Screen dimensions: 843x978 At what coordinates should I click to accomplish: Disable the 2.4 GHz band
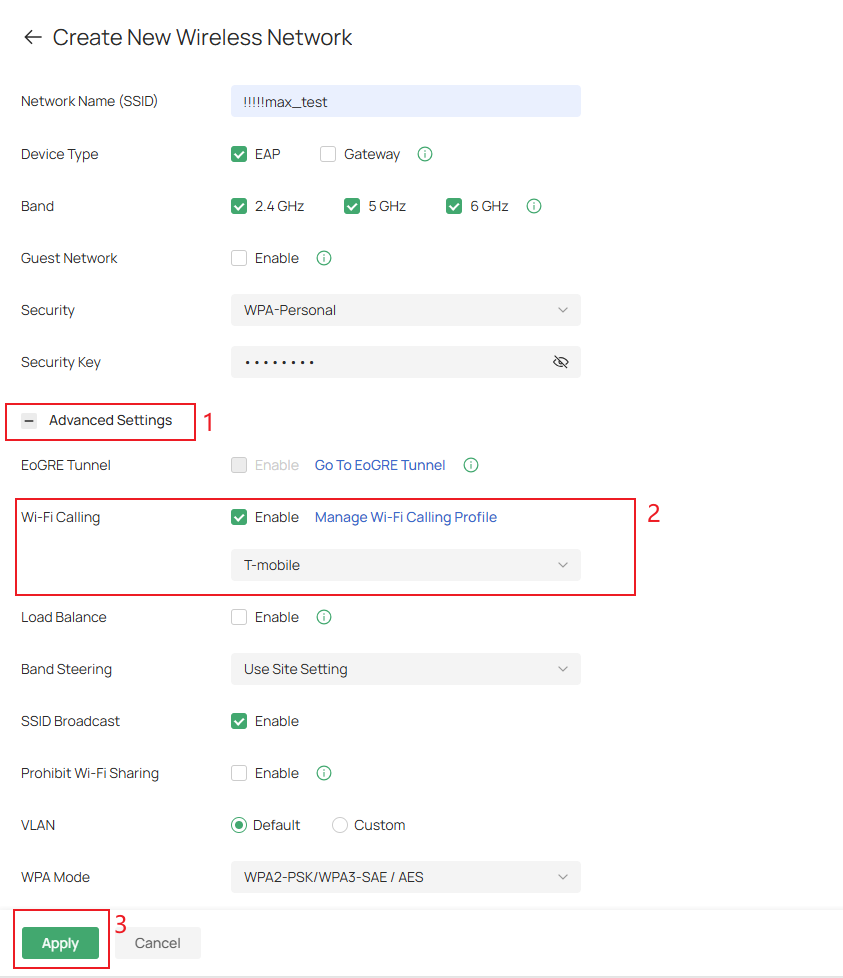click(x=239, y=206)
